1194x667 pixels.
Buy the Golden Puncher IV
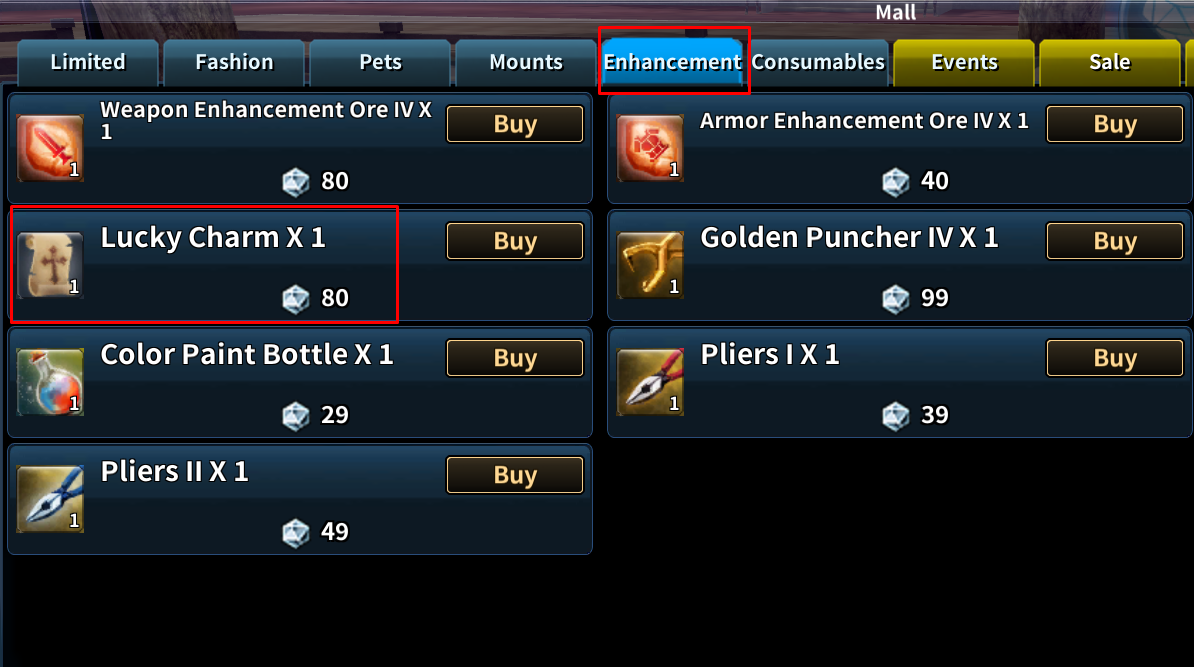tap(1115, 241)
